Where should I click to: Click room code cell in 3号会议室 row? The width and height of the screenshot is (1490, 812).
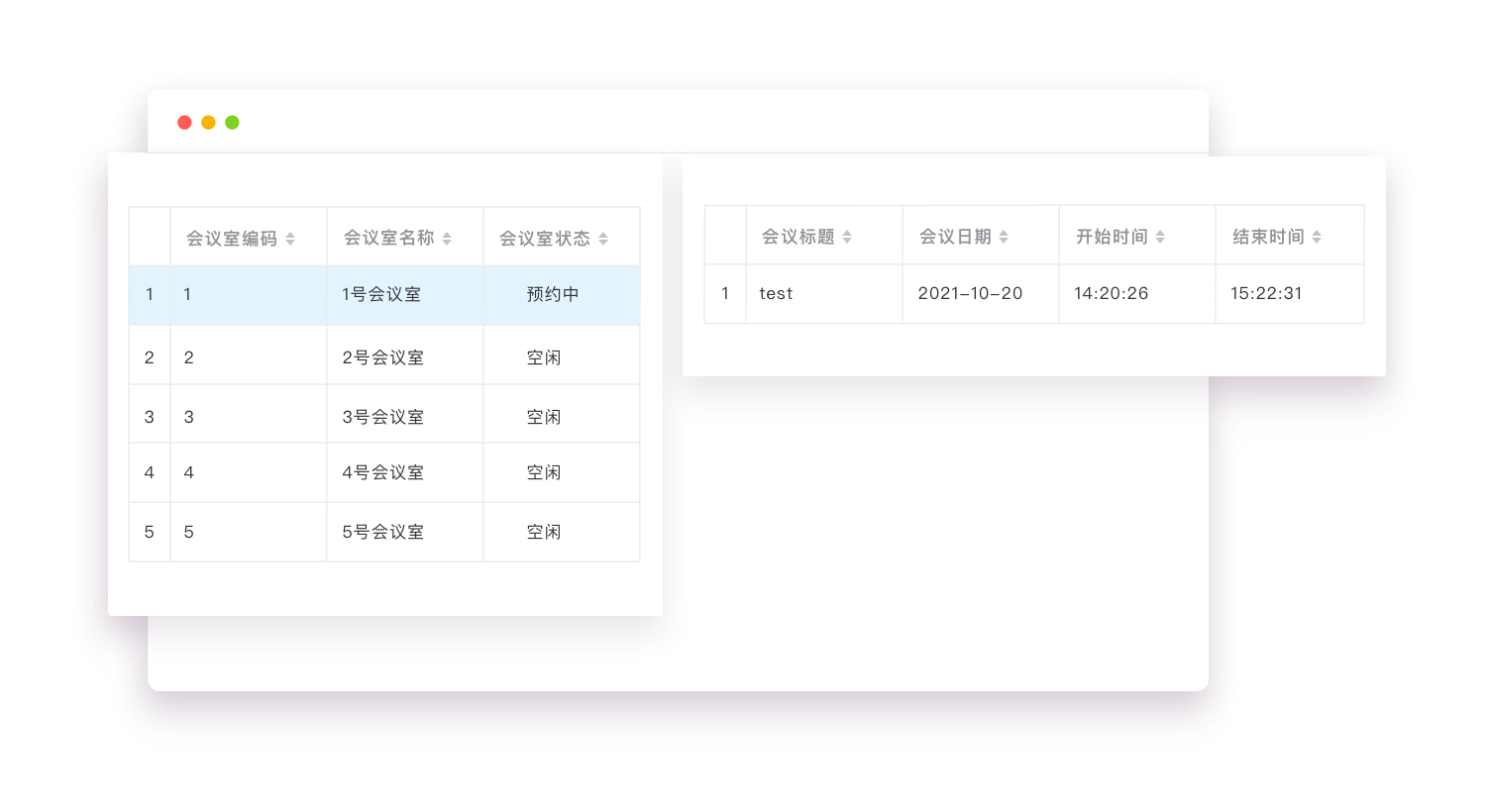tap(249, 414)
